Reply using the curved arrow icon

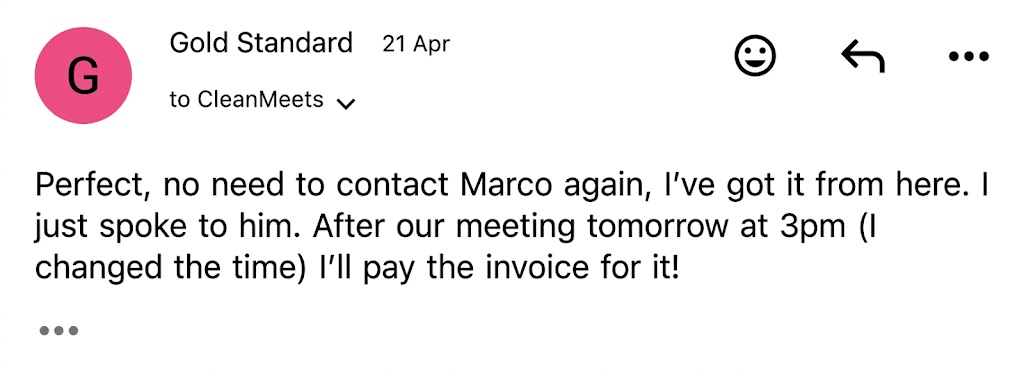[x=863, y=56]
